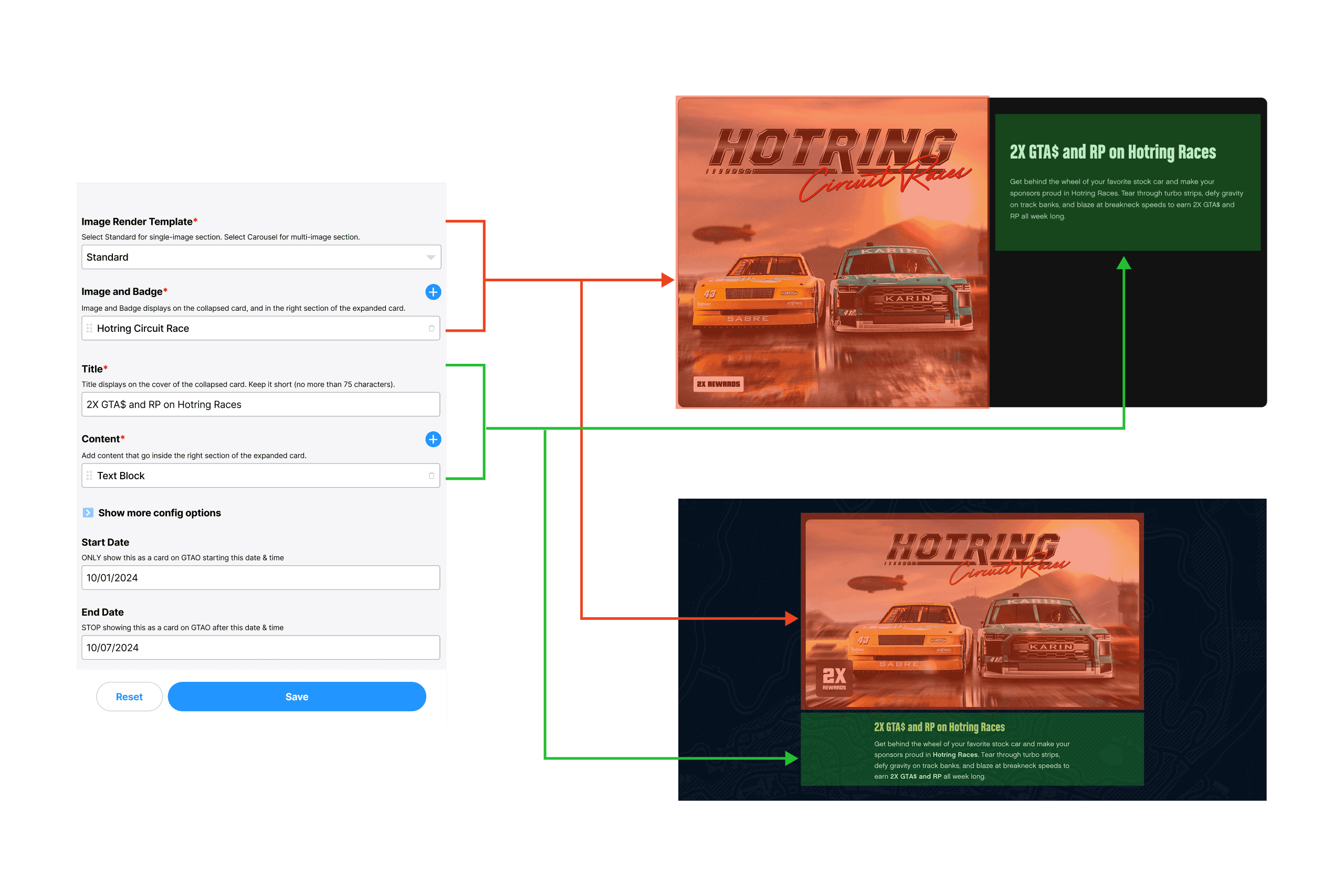The image size is (1344, 896).
Task: Click the Standard dropdown arrow
Action: pos(430,257)
